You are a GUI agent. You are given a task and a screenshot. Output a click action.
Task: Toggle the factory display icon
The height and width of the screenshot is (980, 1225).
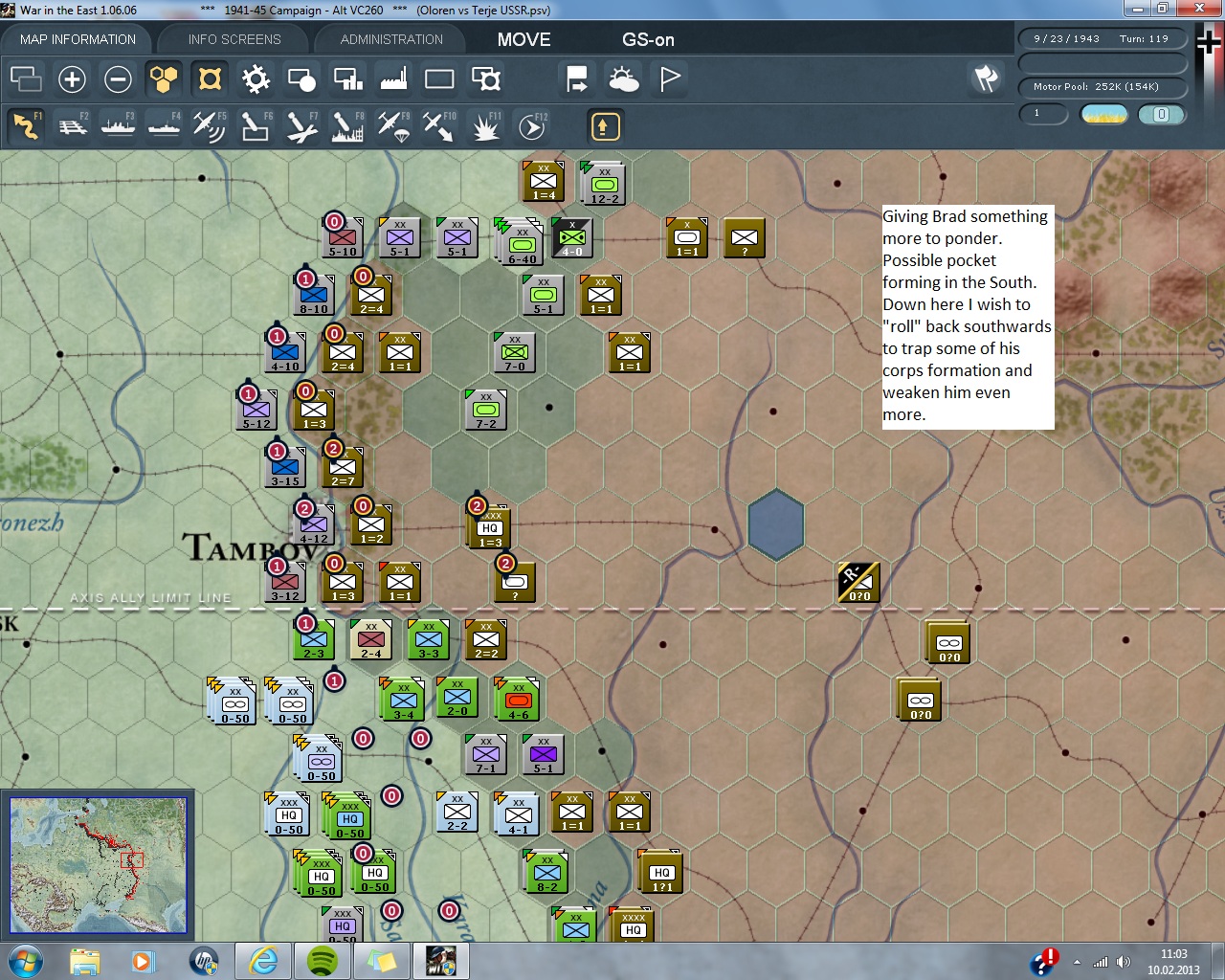pyautogui.click(x=393, y=78)
